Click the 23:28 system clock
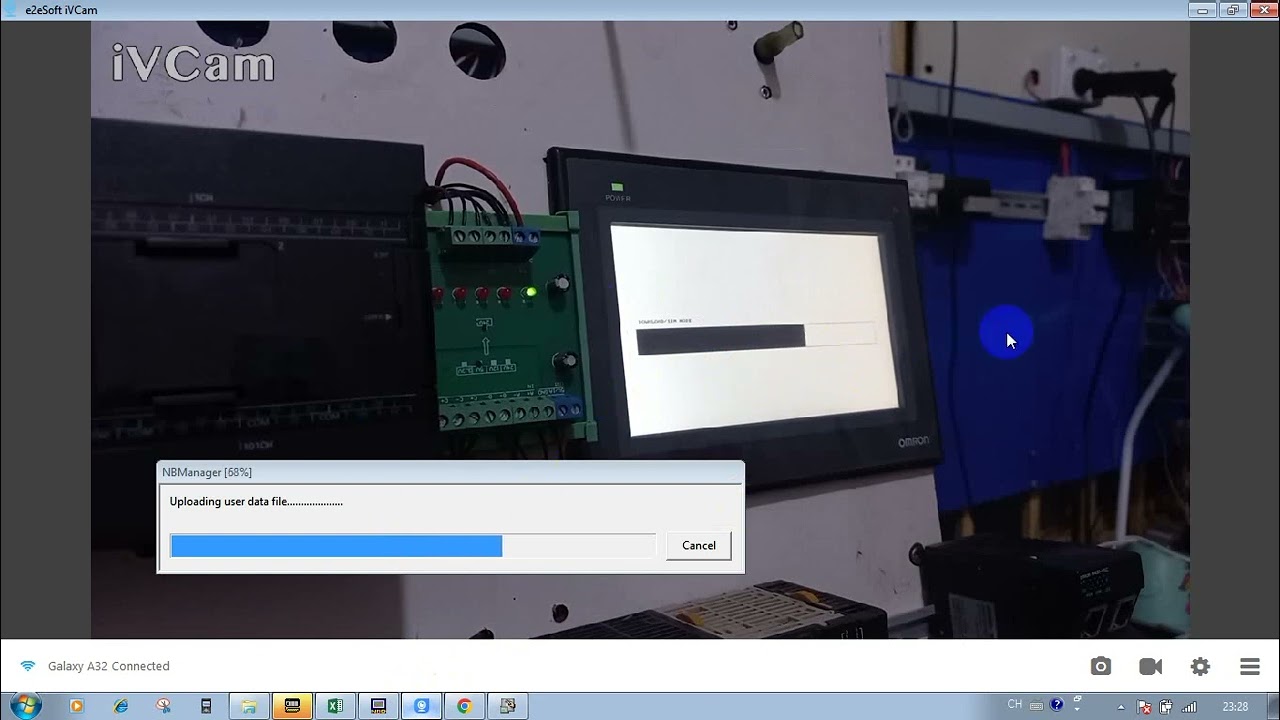Viewport: 1280px width, 720px height. pos(1235,707)
